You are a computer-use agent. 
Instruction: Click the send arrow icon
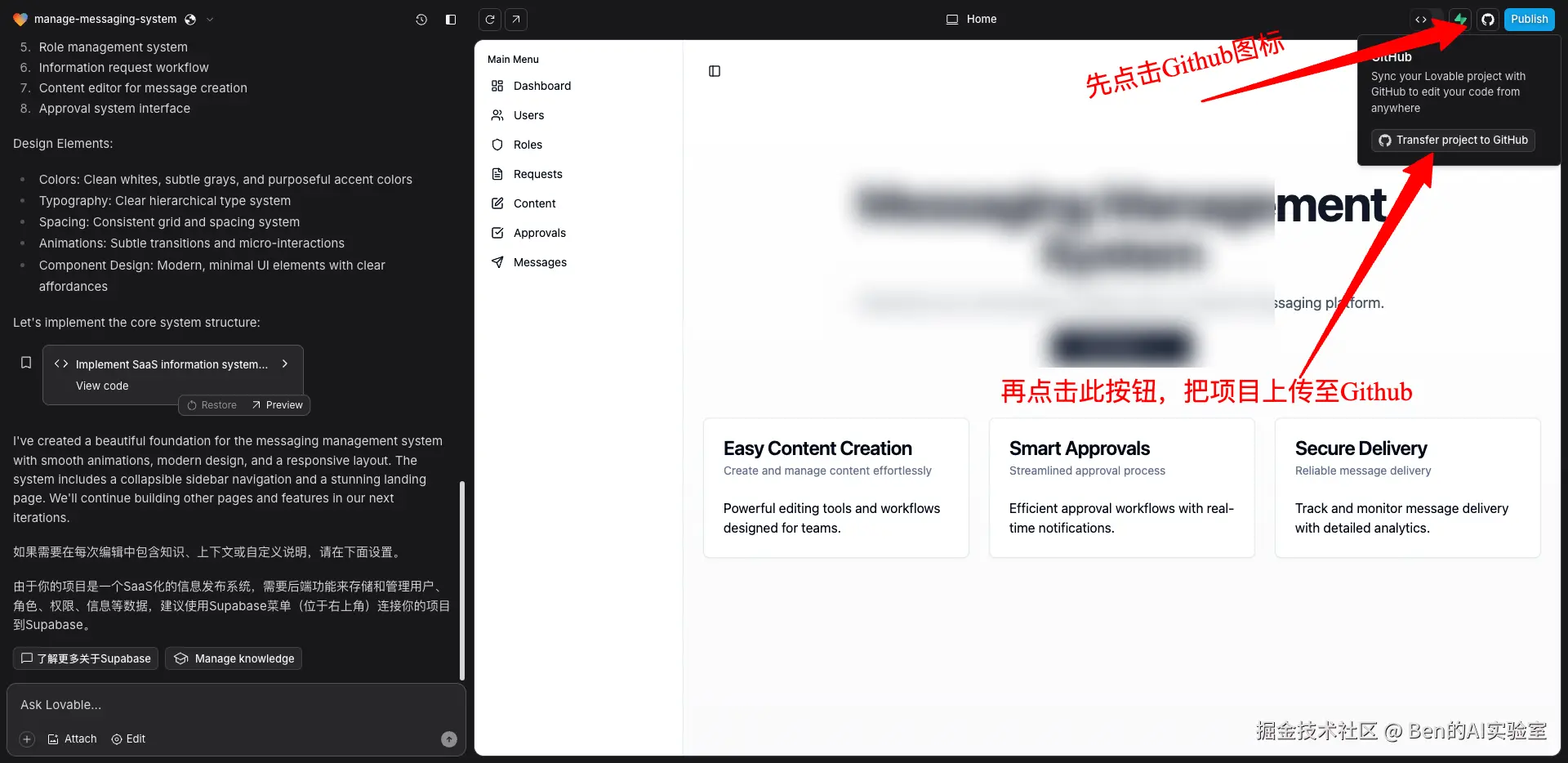coord(449,739)
